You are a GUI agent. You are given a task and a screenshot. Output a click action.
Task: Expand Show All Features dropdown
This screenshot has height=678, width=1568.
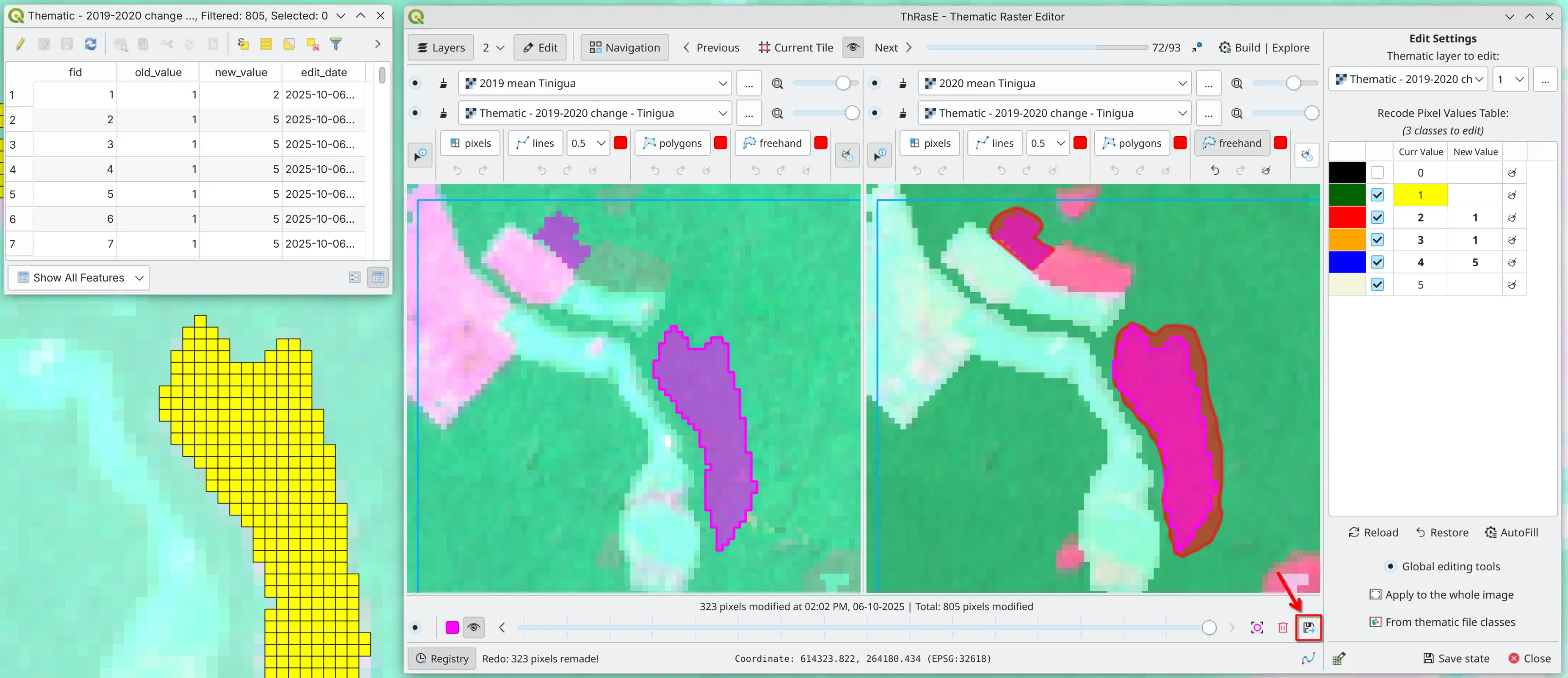pyautogui.click(x=79, y=278)
